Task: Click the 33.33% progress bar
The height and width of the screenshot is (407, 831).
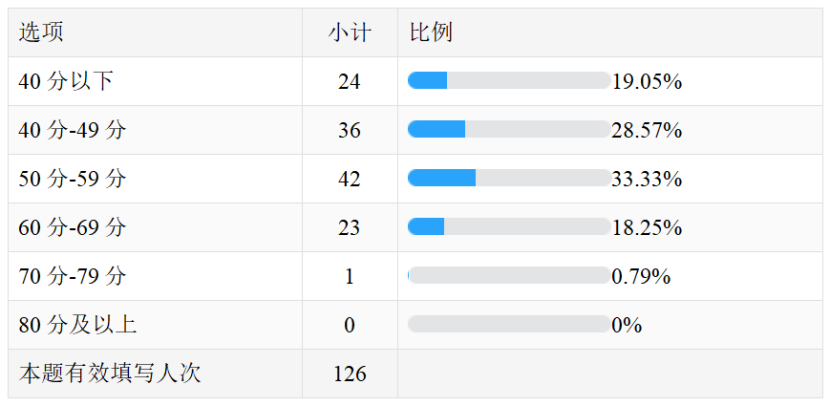Action: pyautogui.click(x=509, y=178)
